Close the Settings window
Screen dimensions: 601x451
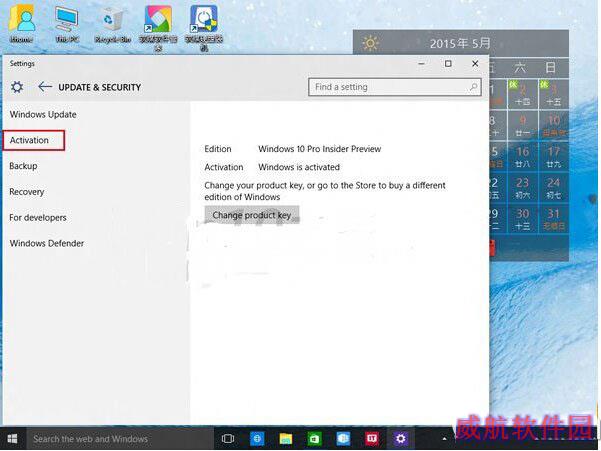click(x=475, y=64)
